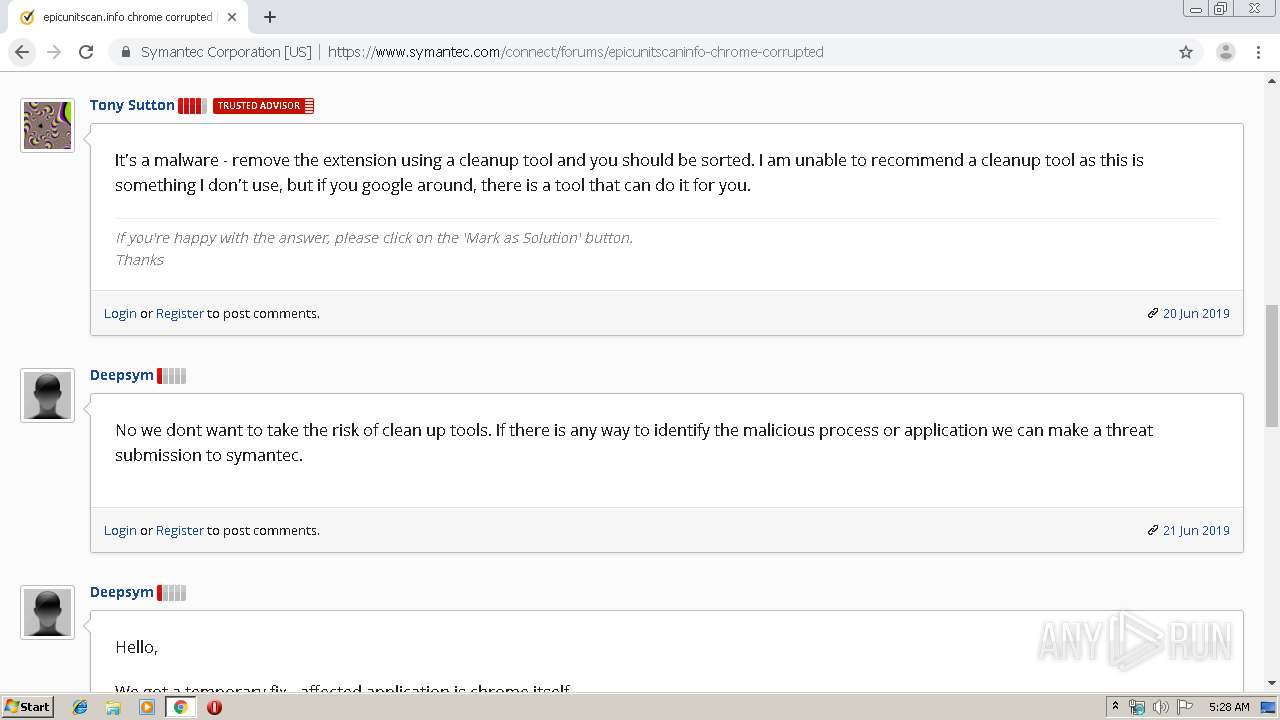
Task: Click the Trusted Advisor badge
Action: tap(264, 106)
